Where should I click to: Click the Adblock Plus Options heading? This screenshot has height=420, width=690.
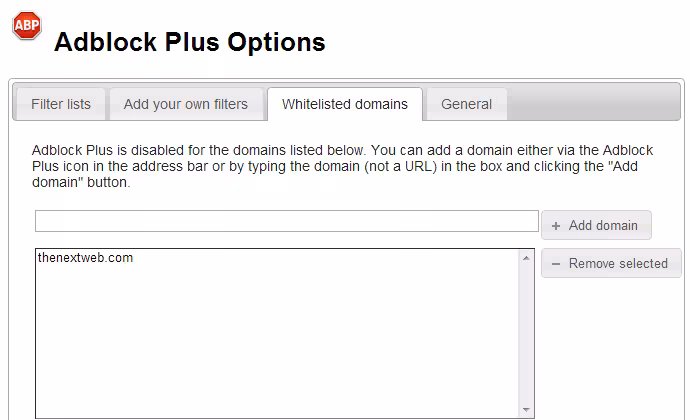point(190,42)
